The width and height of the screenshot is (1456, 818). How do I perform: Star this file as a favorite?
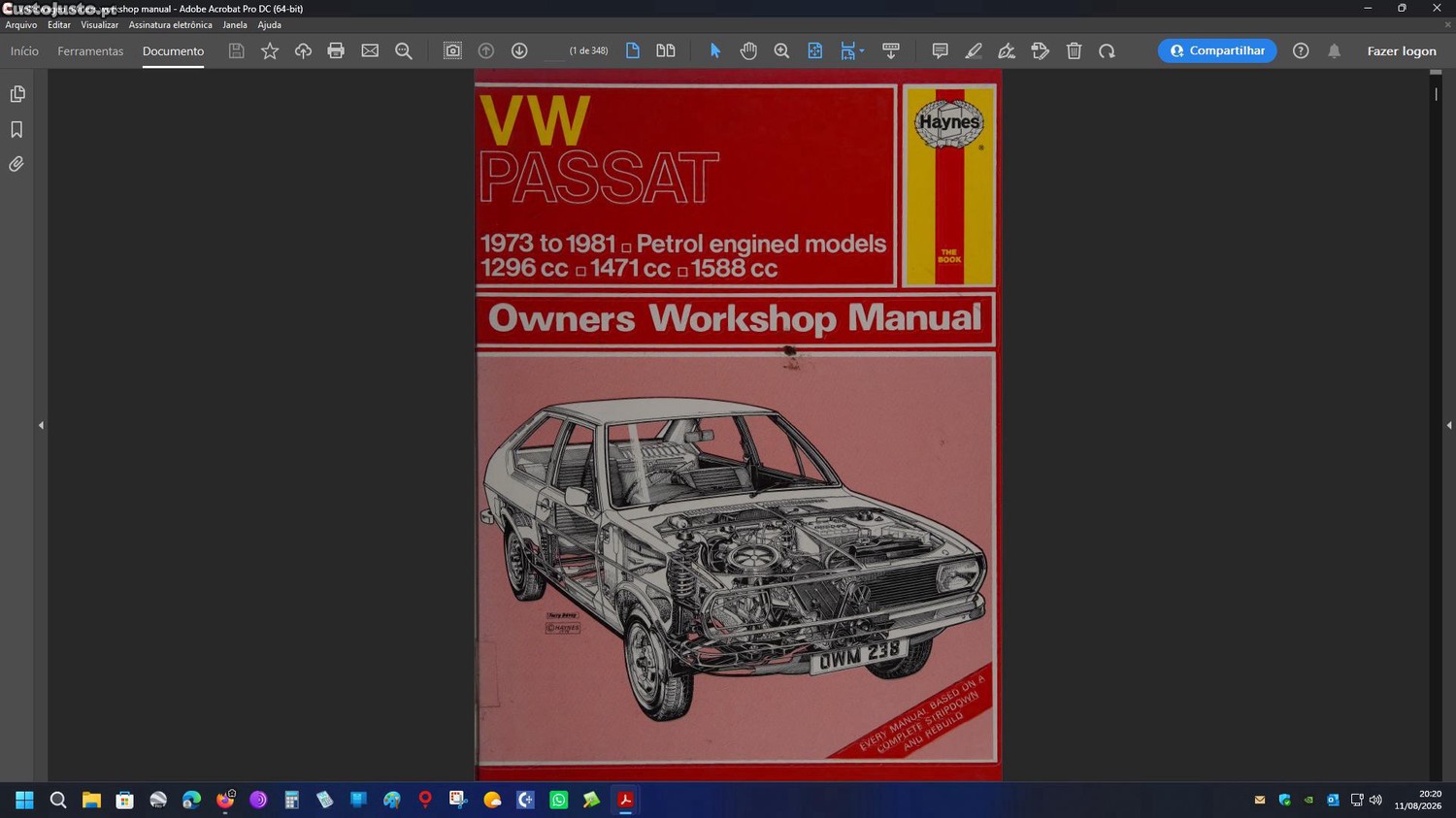click(270, 51)
